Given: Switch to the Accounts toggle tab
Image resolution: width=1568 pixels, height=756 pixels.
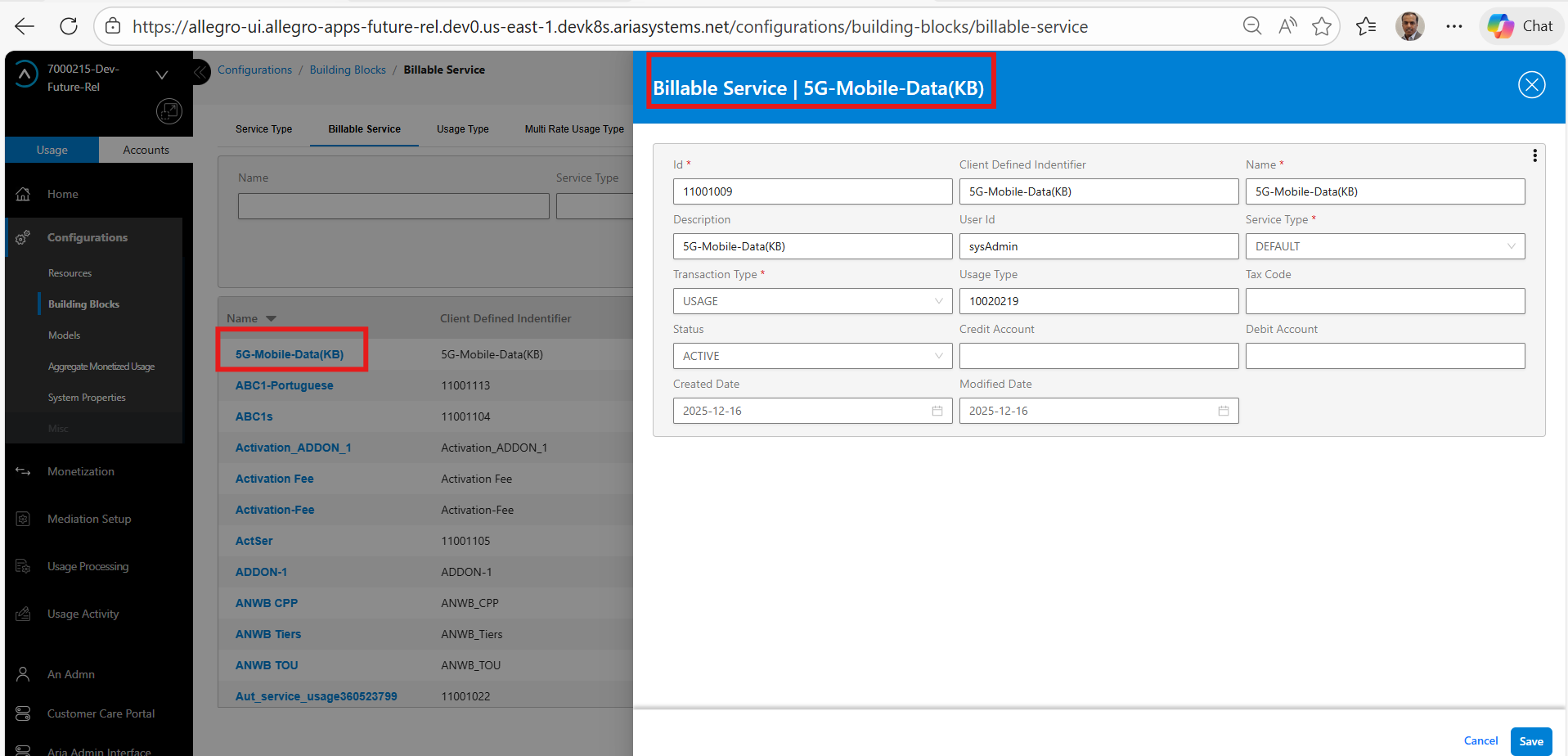Looking at the screenshot, I should (x=146, y=150).
